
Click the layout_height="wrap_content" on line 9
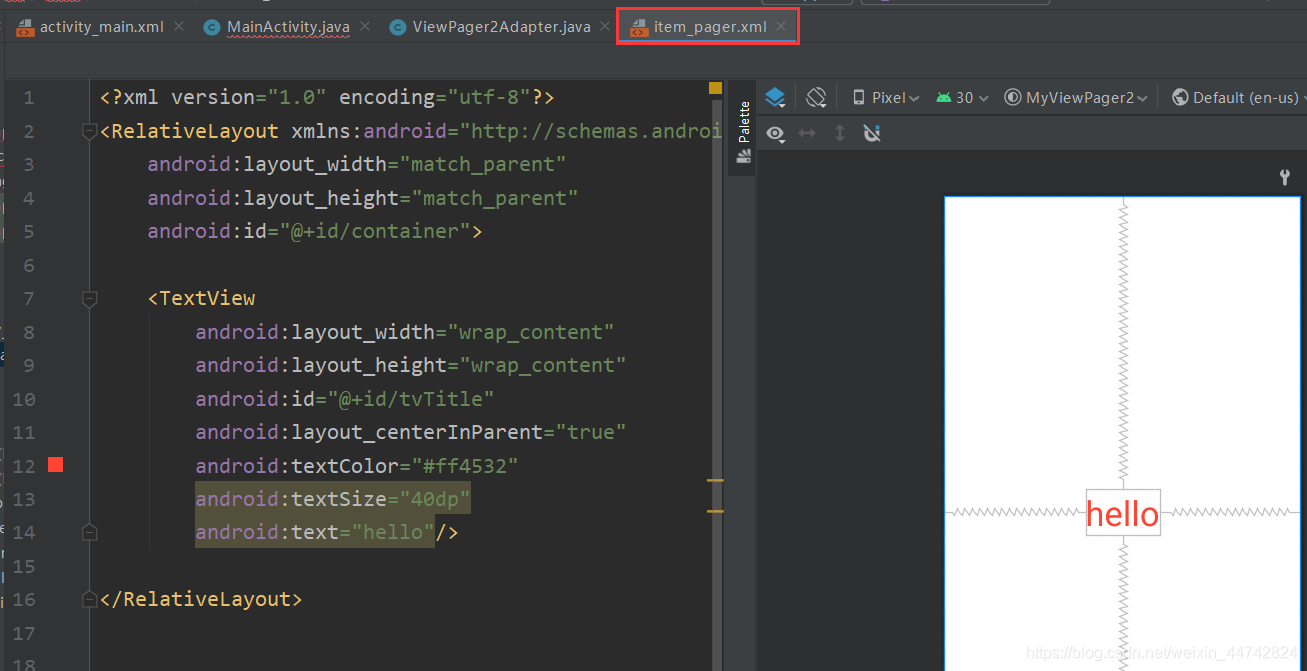411,365
